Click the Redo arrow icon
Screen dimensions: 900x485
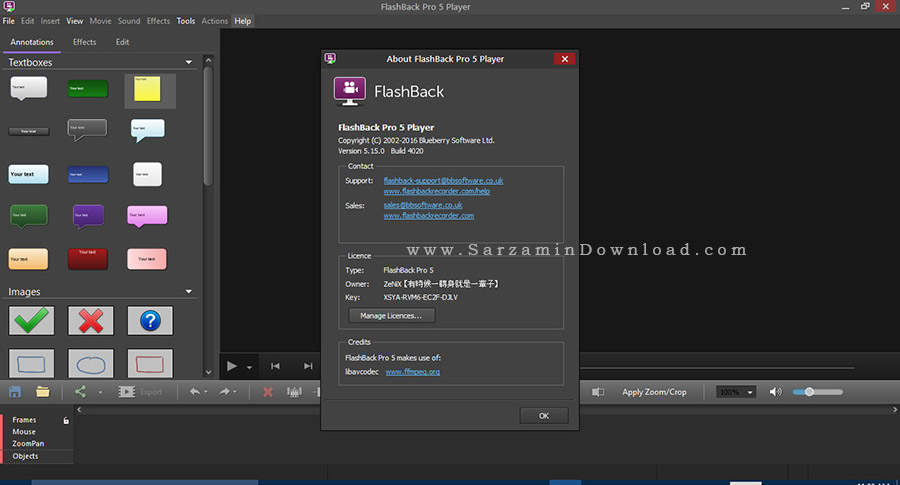tap(224, 391)
